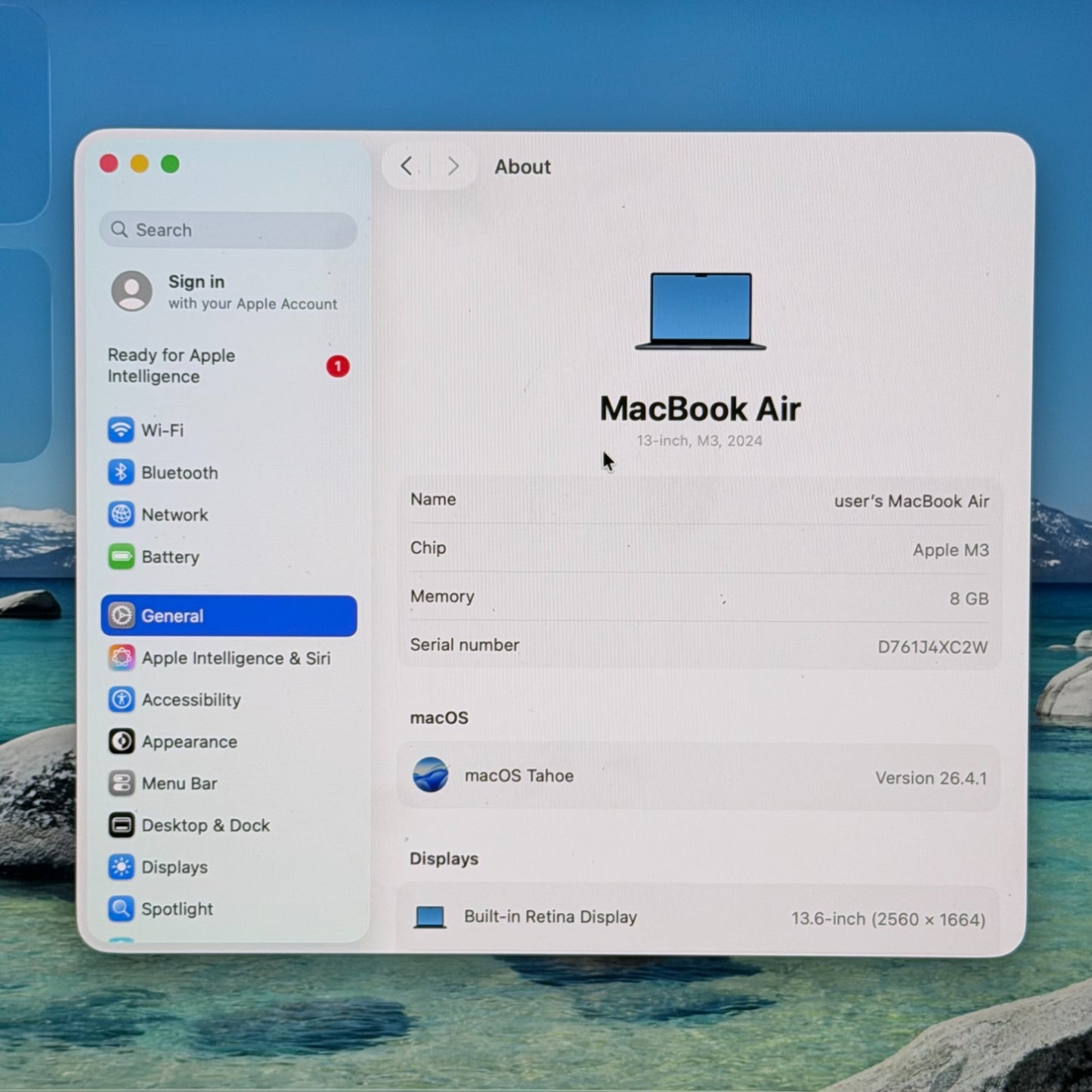
Task: Click the General gear icon
Action: click(x=121, y=616)
